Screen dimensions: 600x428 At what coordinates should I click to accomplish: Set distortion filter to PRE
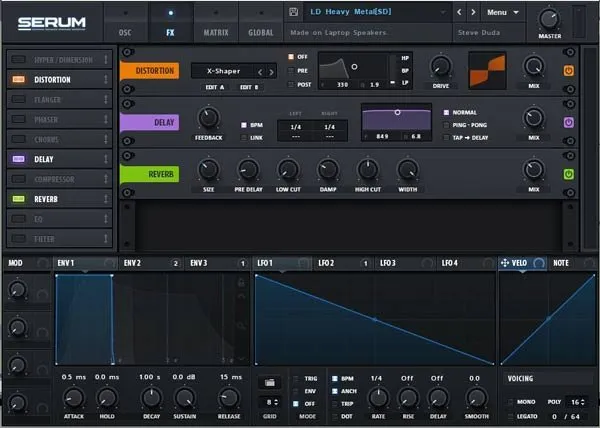291,71
